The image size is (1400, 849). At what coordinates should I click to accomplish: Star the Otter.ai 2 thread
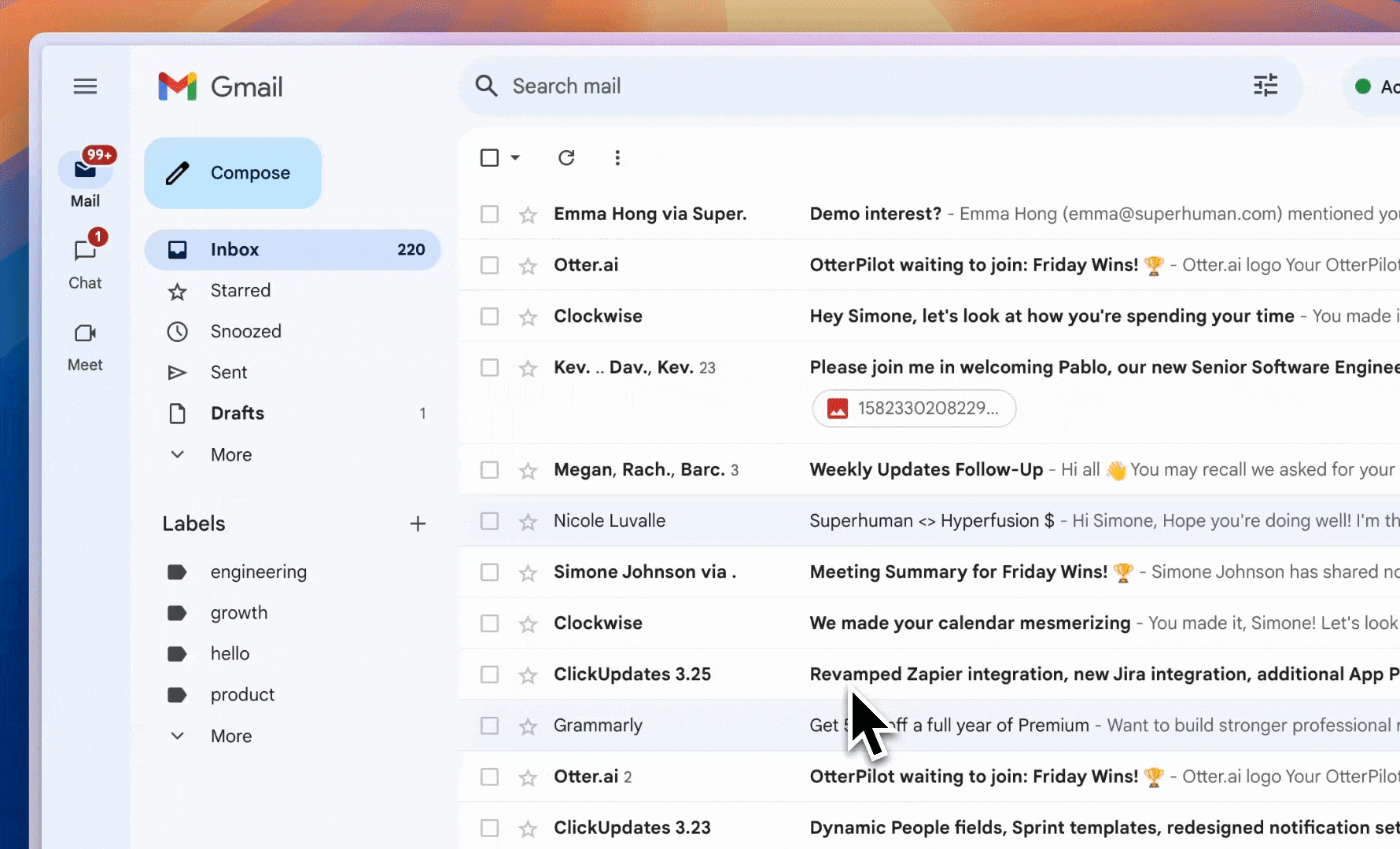click(x=528, y=777)
